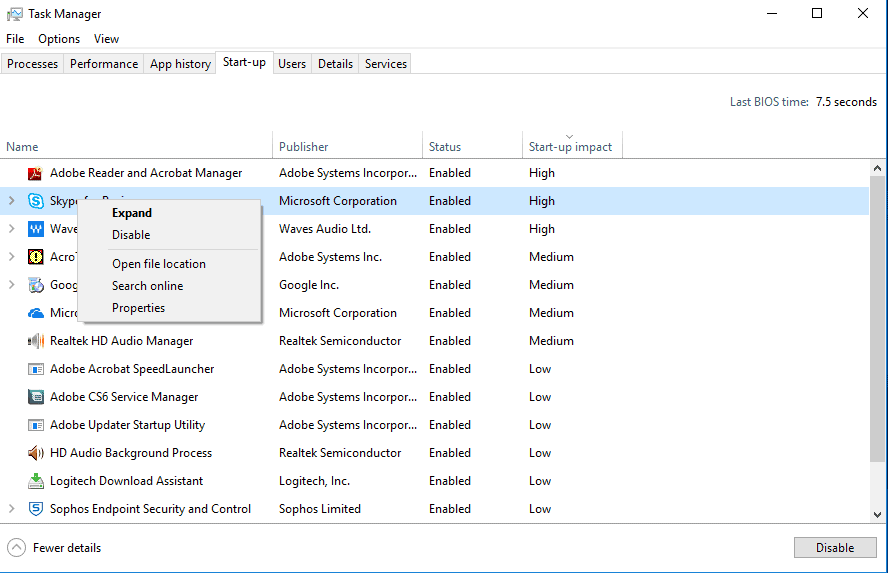
Task: Click the Disable button at bottom right
Action: [x=835, y=548]
